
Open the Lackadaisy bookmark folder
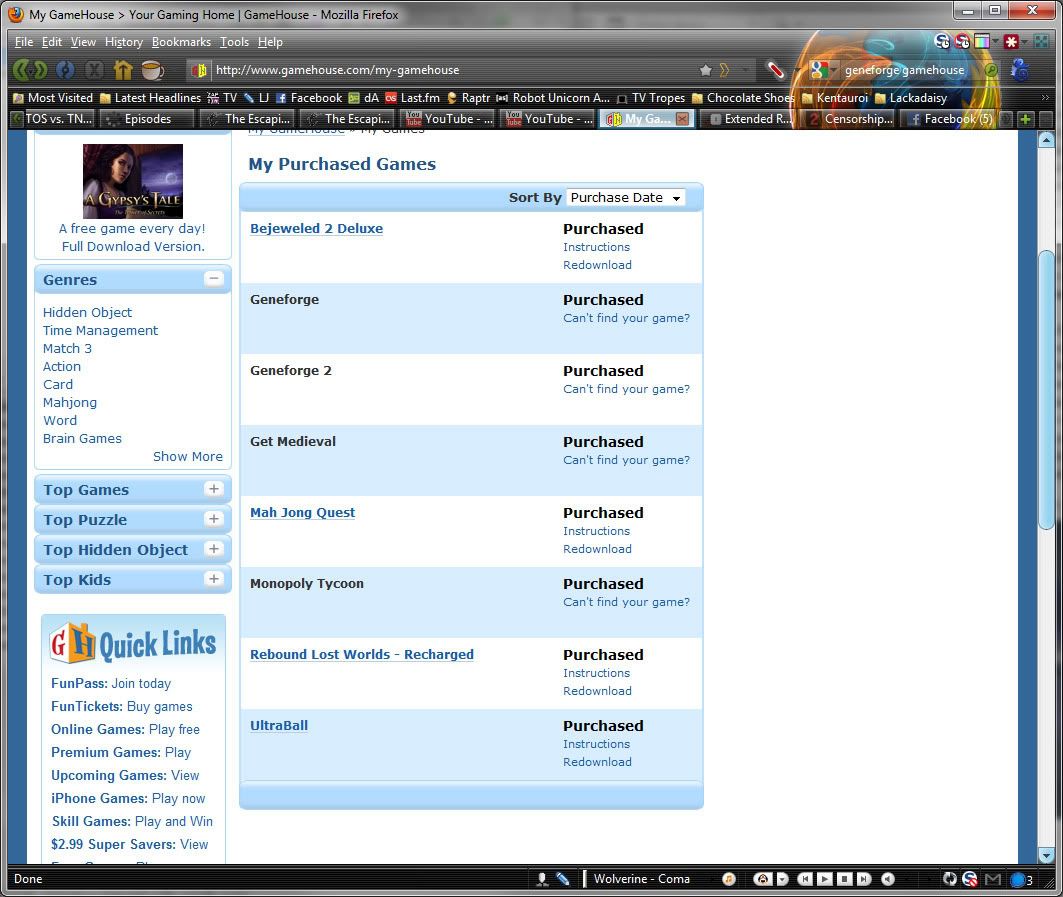(910, 98)
